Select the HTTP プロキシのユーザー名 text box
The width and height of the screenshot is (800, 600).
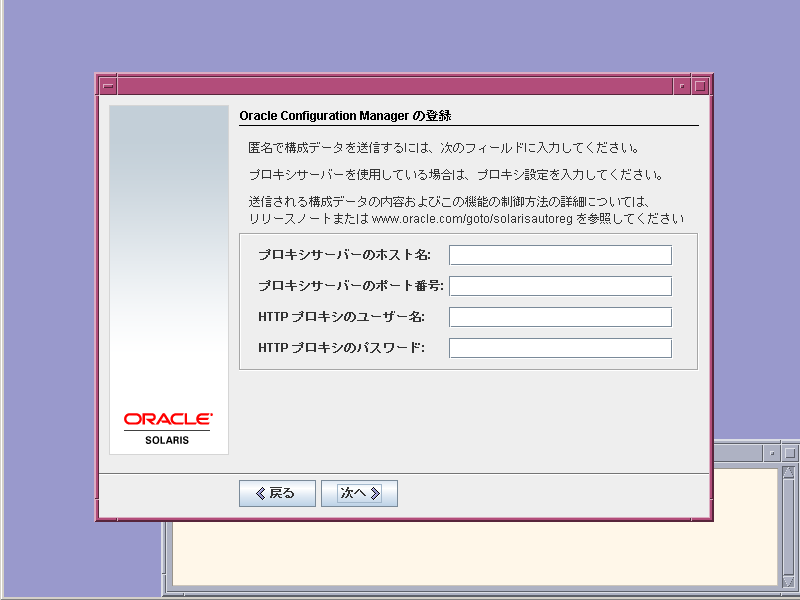click(x=560, y=317)
